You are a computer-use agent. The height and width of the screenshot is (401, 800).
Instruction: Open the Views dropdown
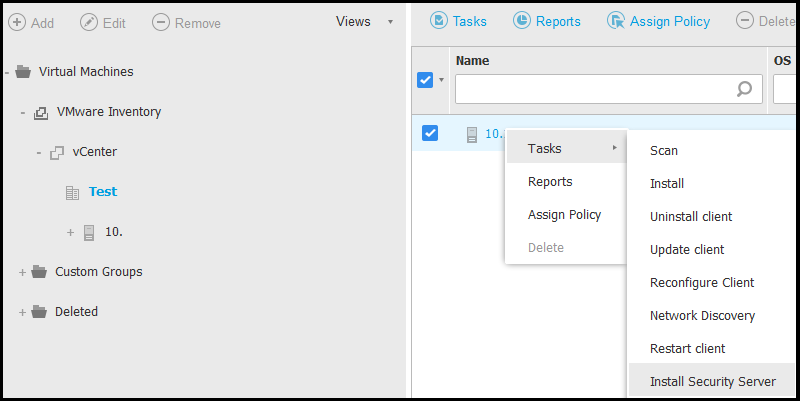(x=363, y=22)
